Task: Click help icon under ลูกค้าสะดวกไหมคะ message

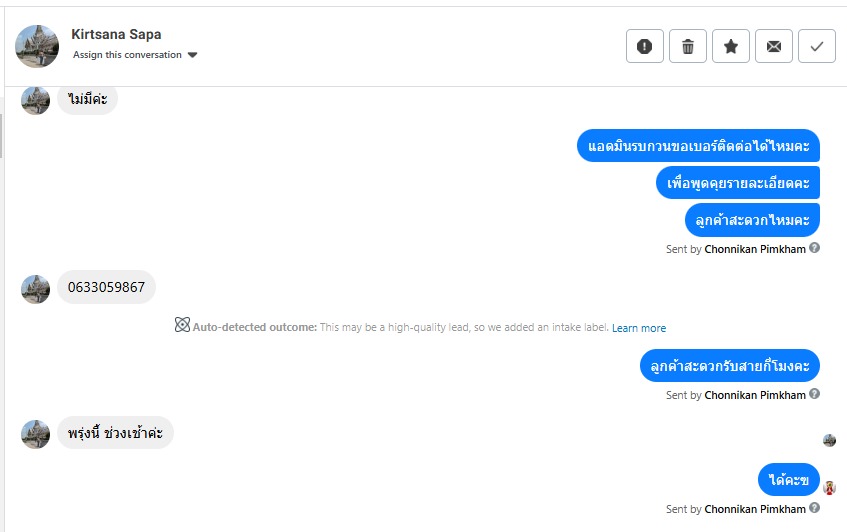Action: [814, 248]
